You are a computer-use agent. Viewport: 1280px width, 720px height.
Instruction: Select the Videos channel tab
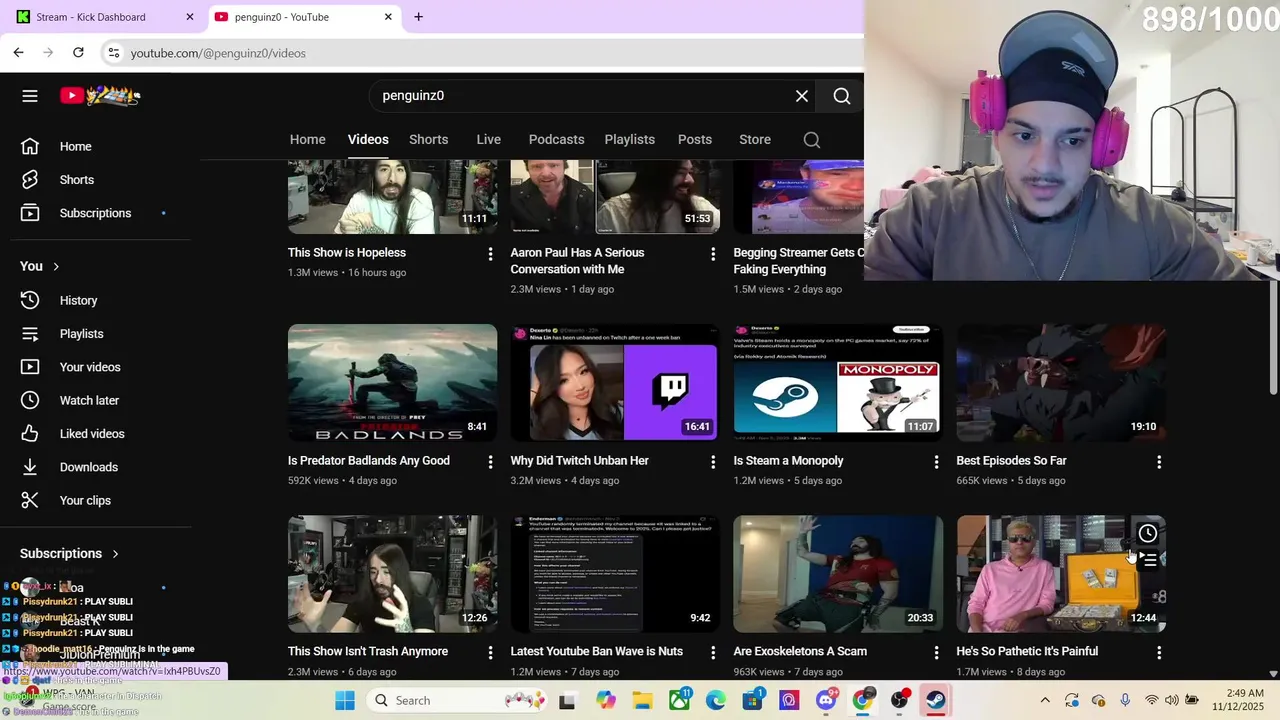(x=368, y=139)
